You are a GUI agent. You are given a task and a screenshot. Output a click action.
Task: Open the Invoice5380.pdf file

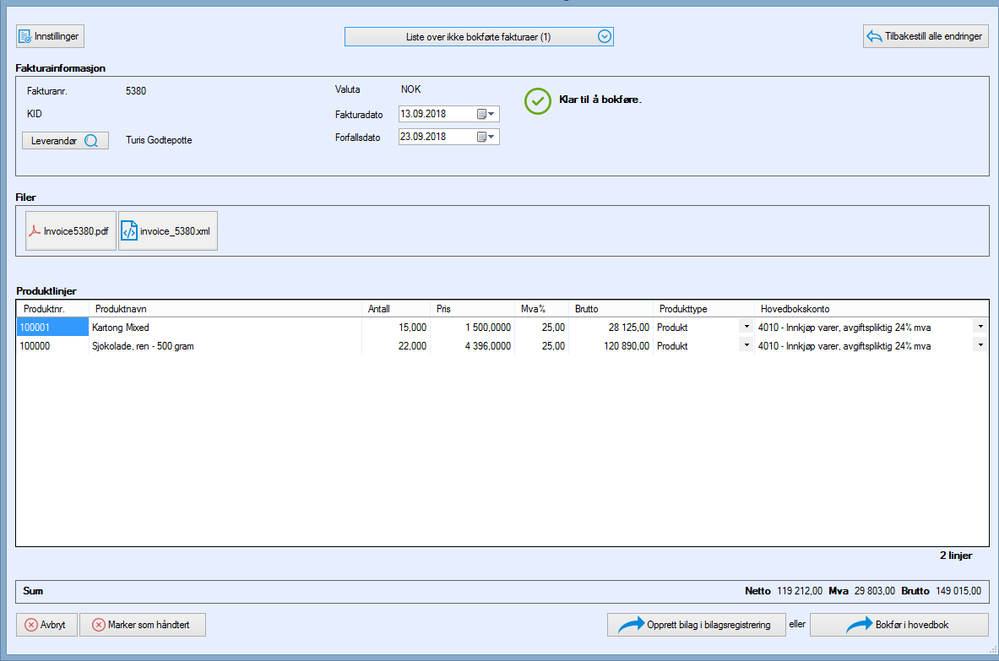pyautogui.click(x=71, y=231)
